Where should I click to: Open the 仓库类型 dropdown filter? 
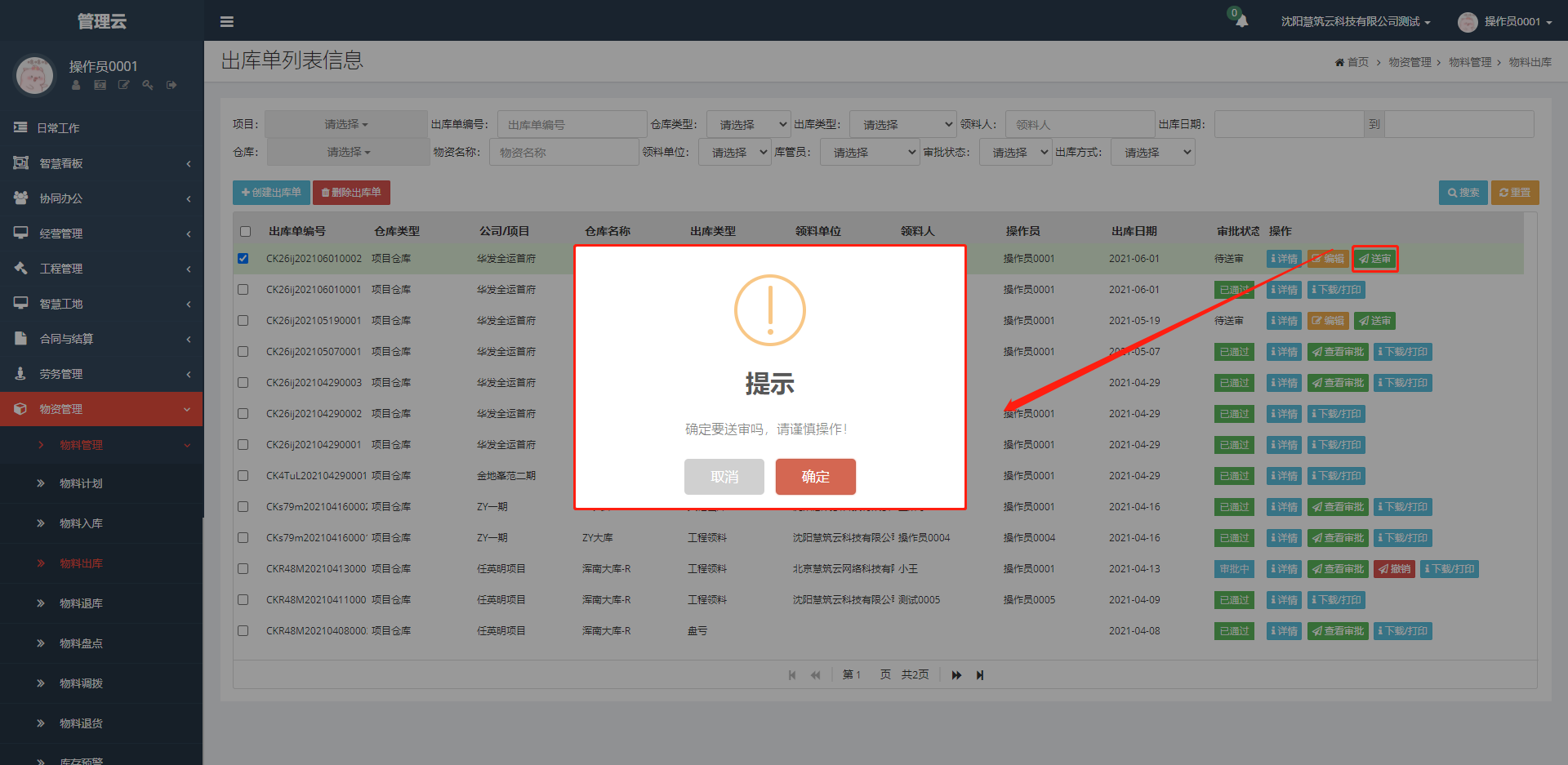click(x=748, y=125)
